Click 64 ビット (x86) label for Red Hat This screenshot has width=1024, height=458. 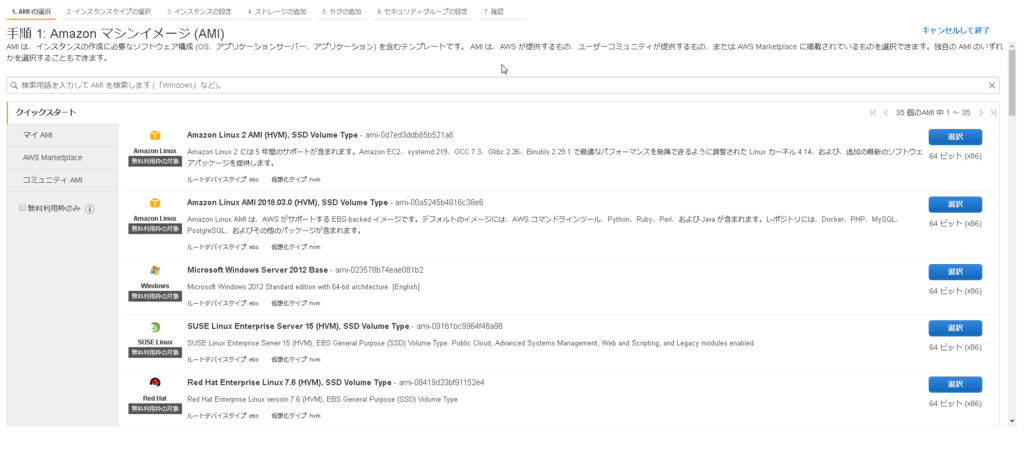coord(955,404)
